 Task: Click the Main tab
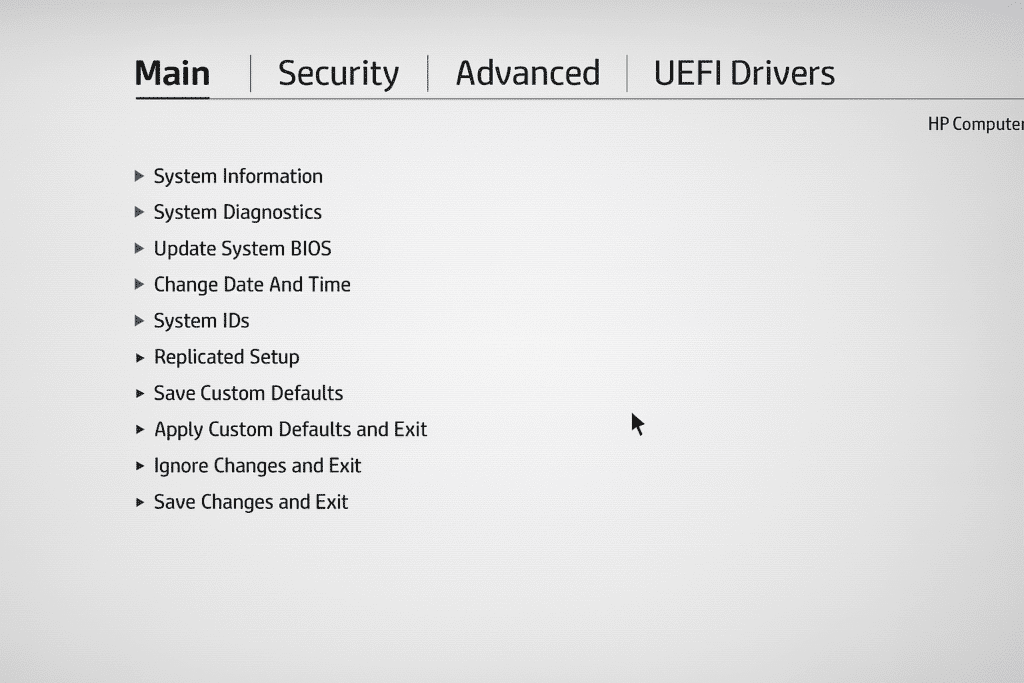172,73
